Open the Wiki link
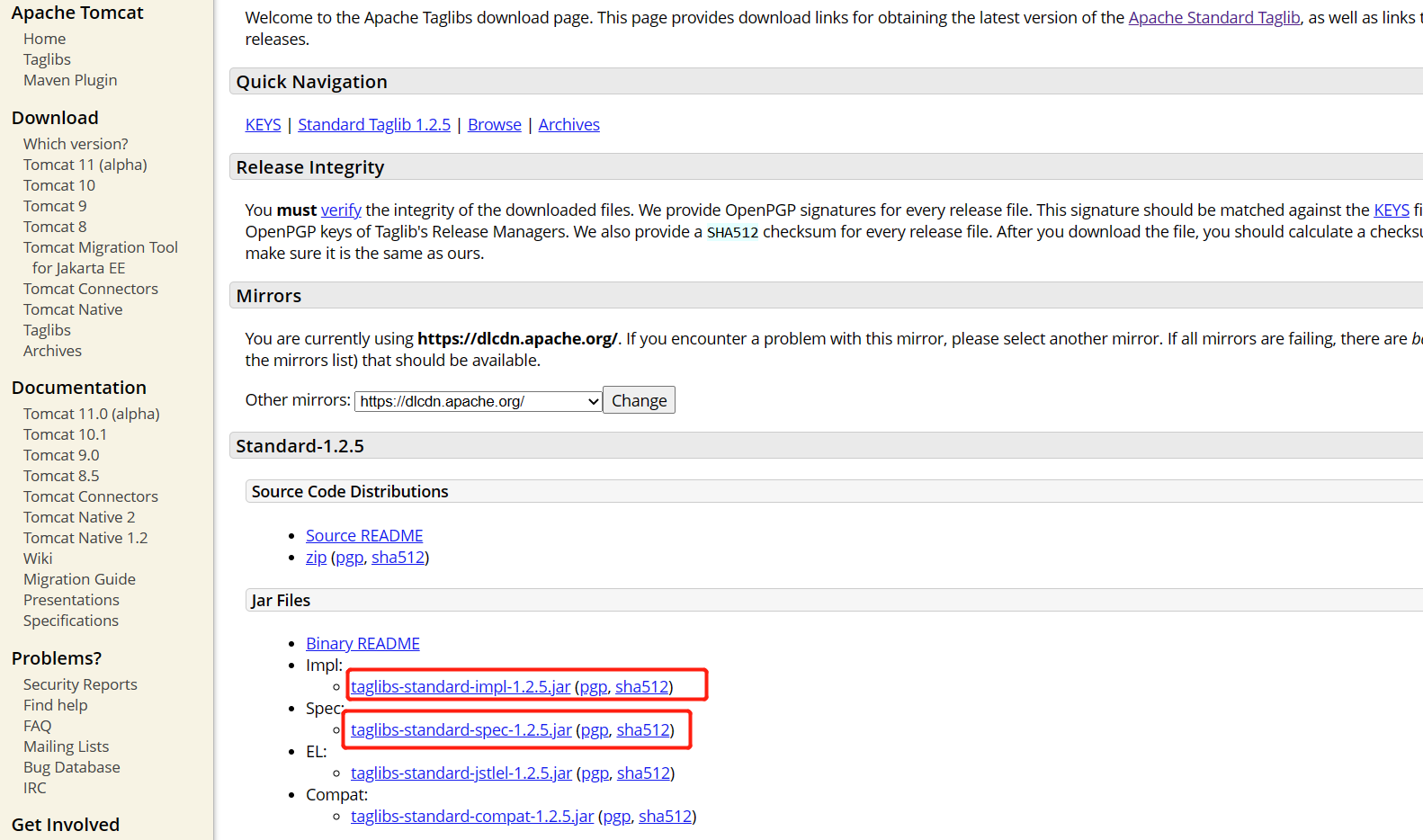The image size is (1423, 840). [38, 559]
